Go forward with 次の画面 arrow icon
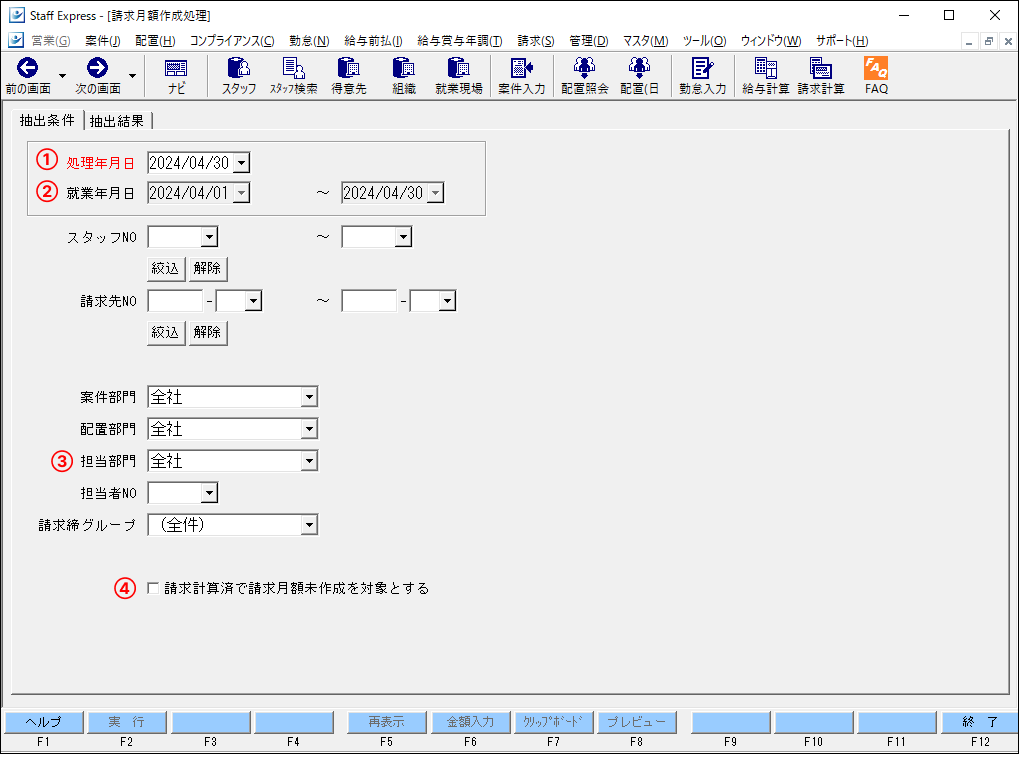The image size is (1024, 768). pyautogui.click(x=97, y=68)
